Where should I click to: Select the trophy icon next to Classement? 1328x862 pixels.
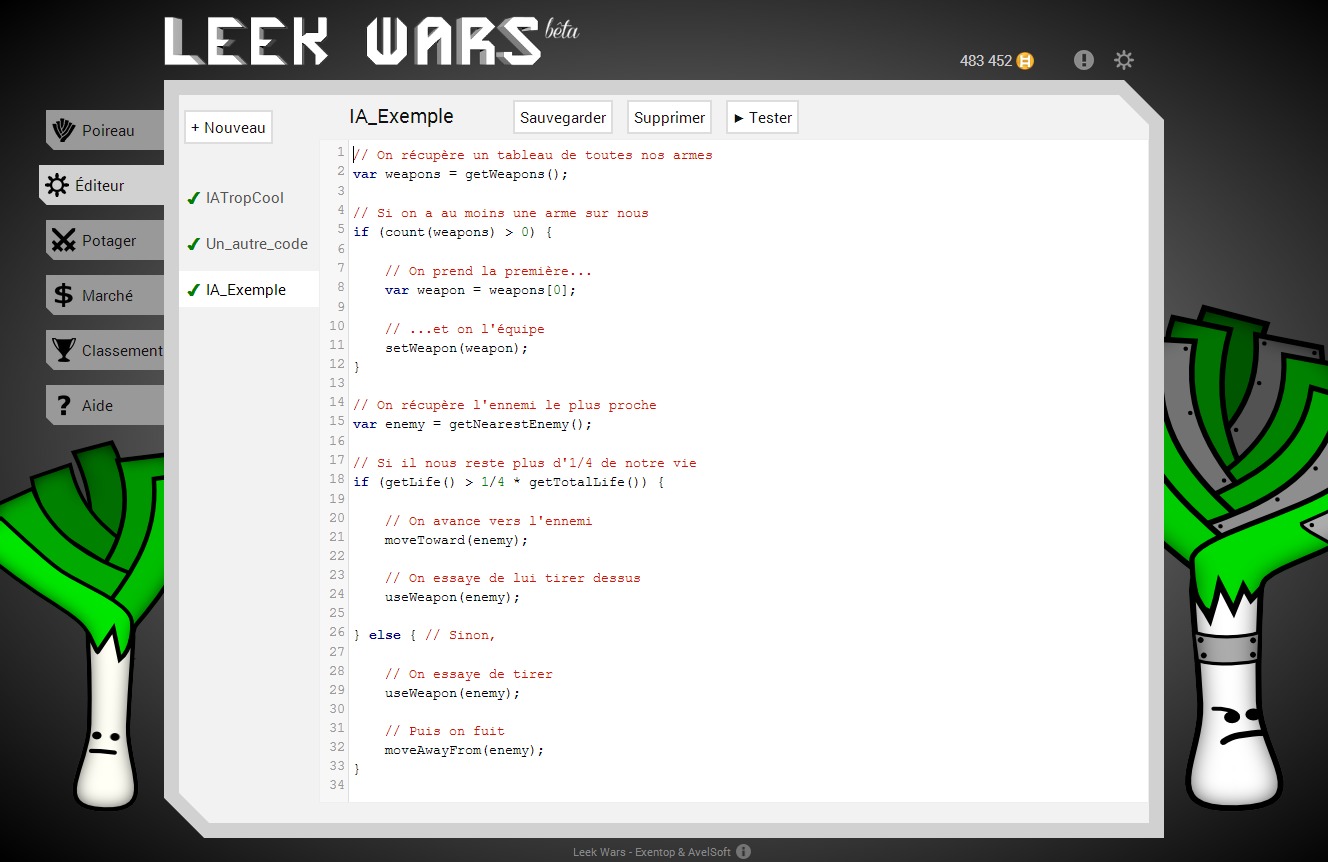click(x=62, y=350)
